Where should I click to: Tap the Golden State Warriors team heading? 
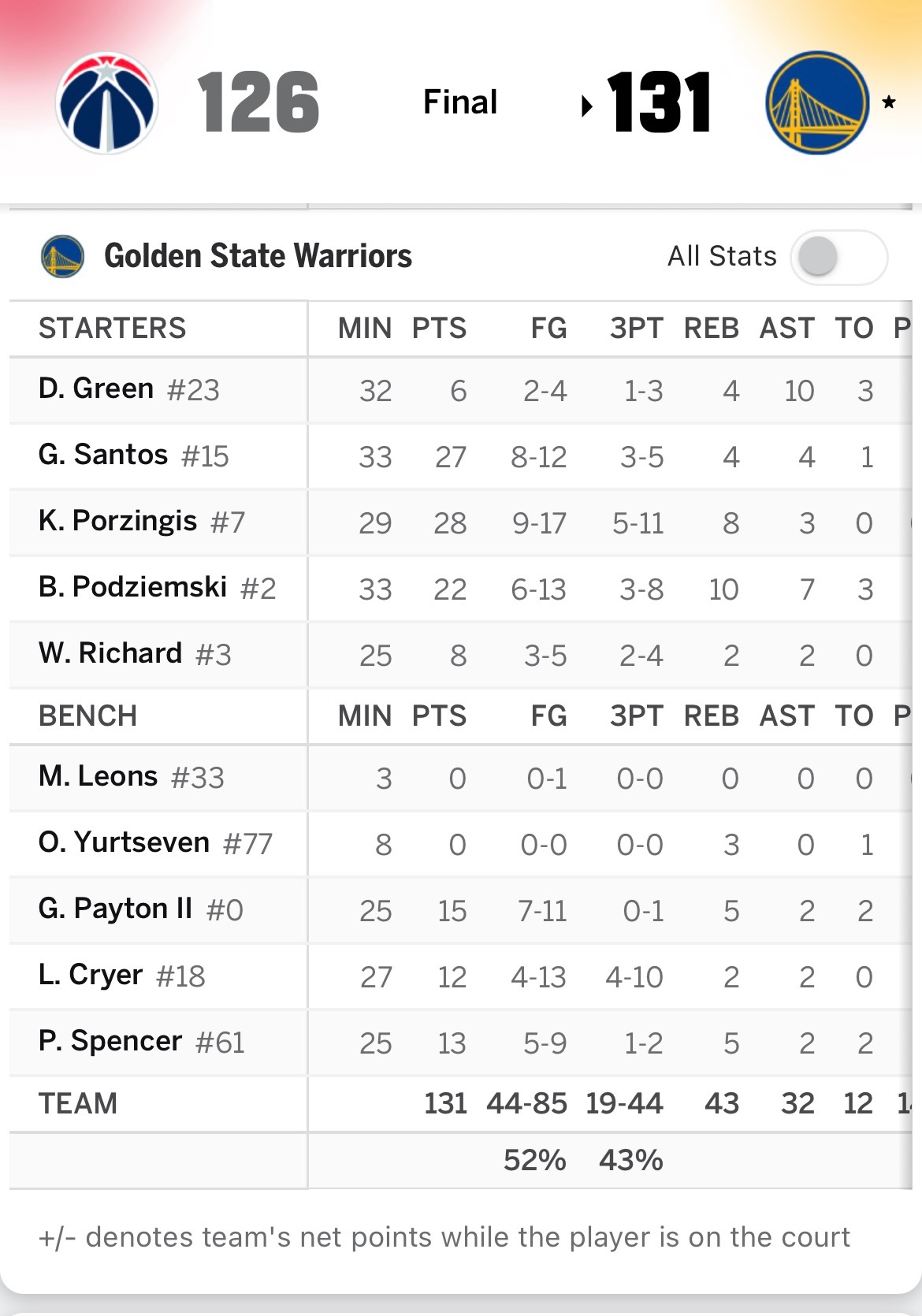pos(258,256)
